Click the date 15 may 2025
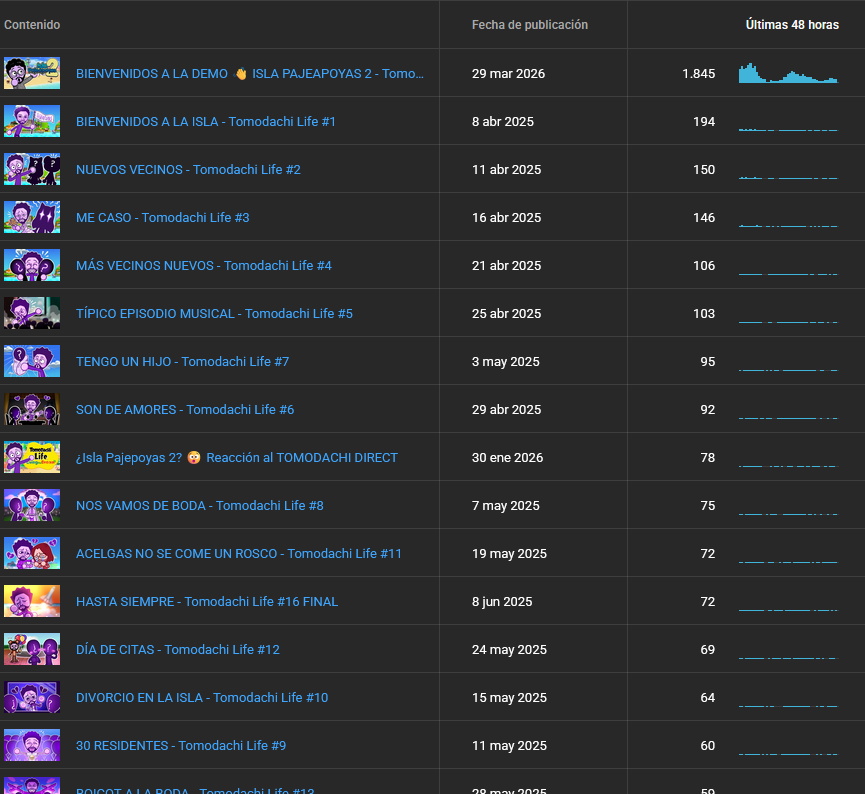The height and width of the screenshot is (794, 865). [509, 697]
